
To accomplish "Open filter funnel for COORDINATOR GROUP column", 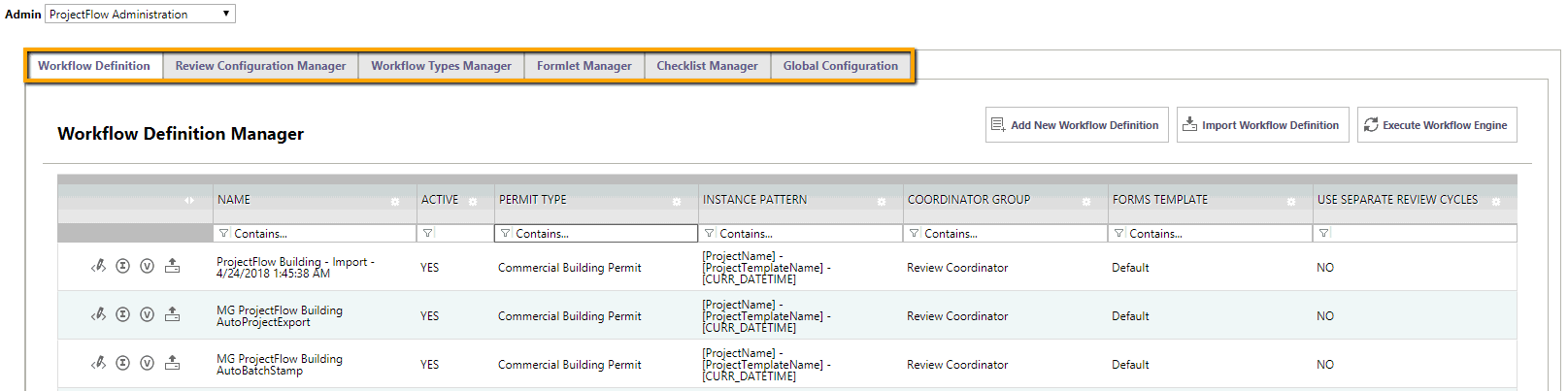I will pyautogui.click(x=915, y=234).
